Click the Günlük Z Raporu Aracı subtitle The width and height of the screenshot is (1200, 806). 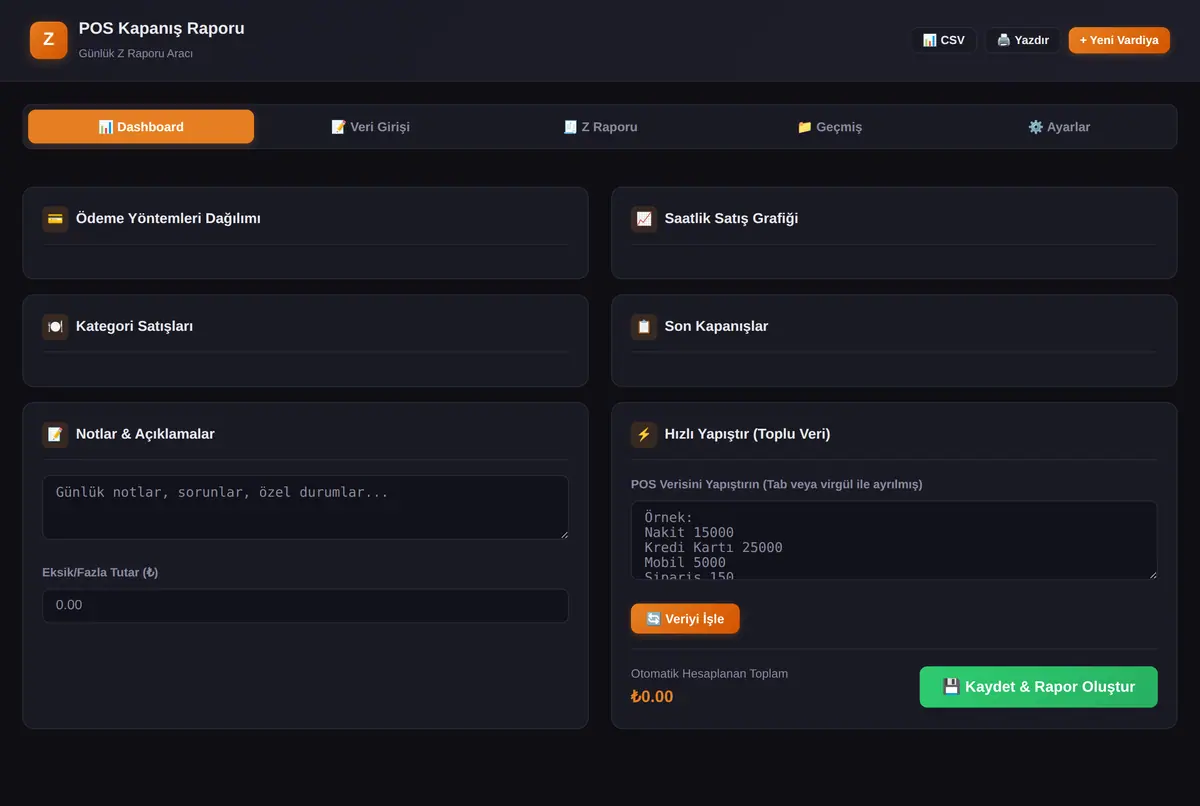coord(136,53)
